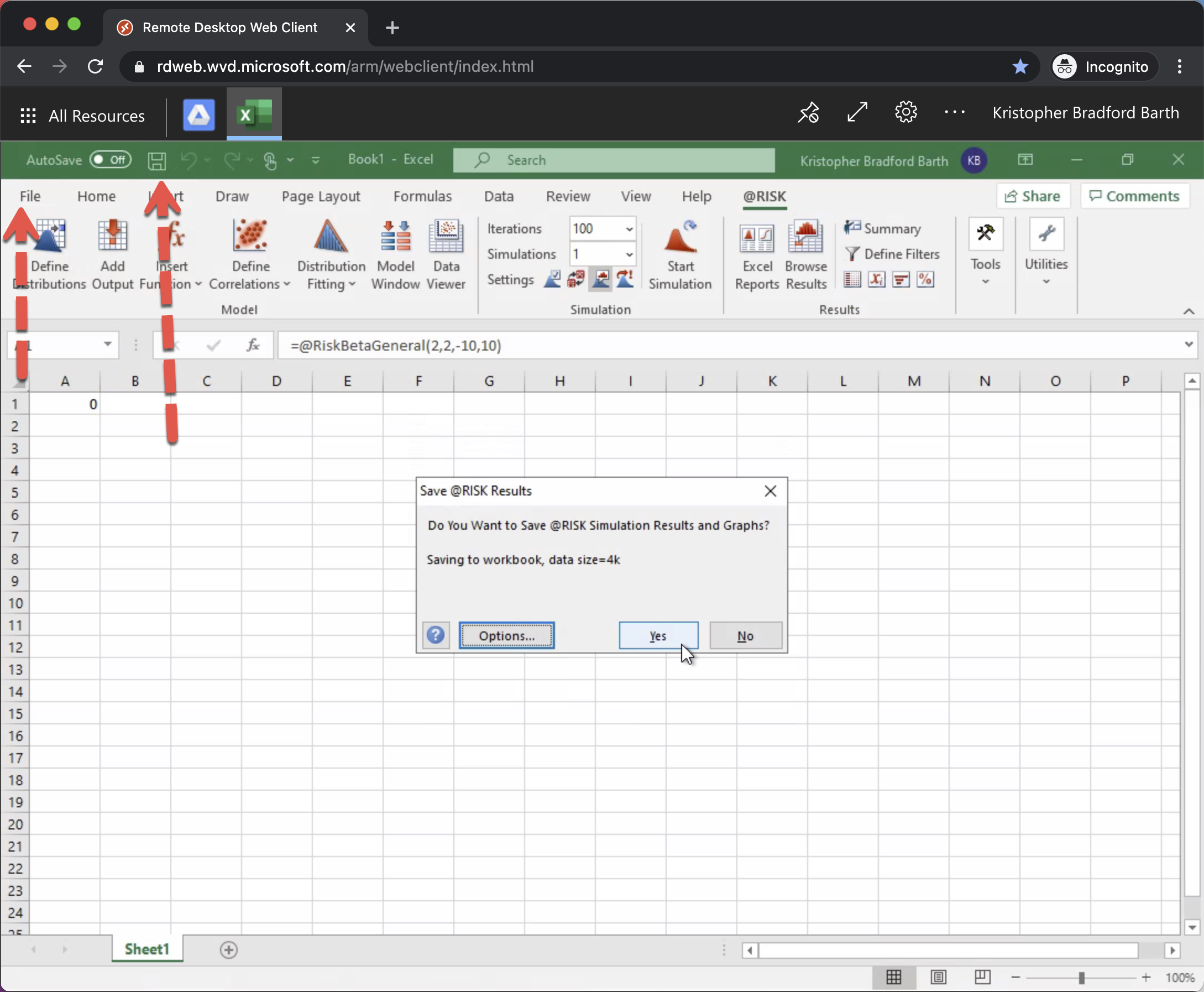Click the unpin icon in remote client bar
The width and height of the screenshot is (1204, 992).
809,113
